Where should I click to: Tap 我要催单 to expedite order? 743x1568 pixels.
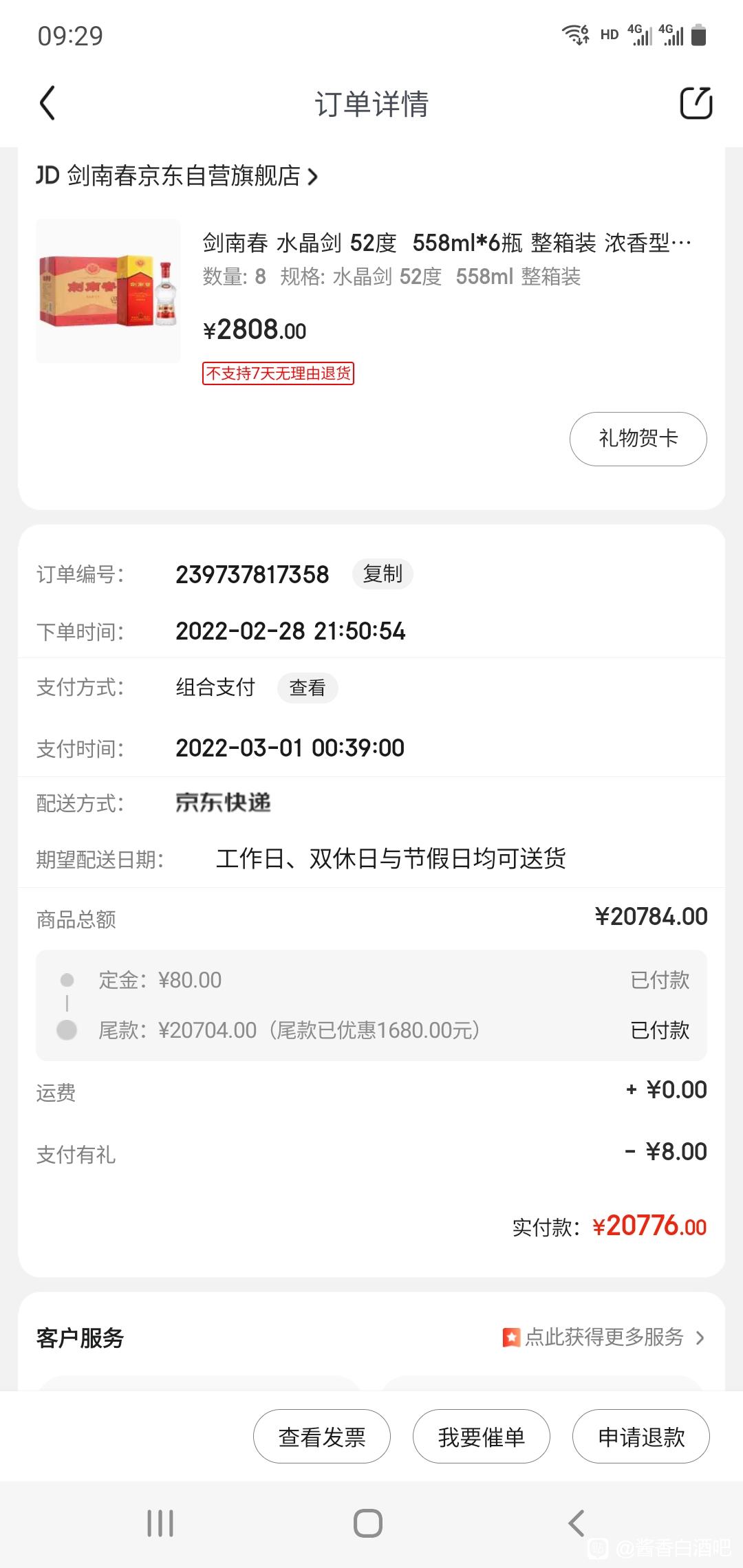[482, 1437]
